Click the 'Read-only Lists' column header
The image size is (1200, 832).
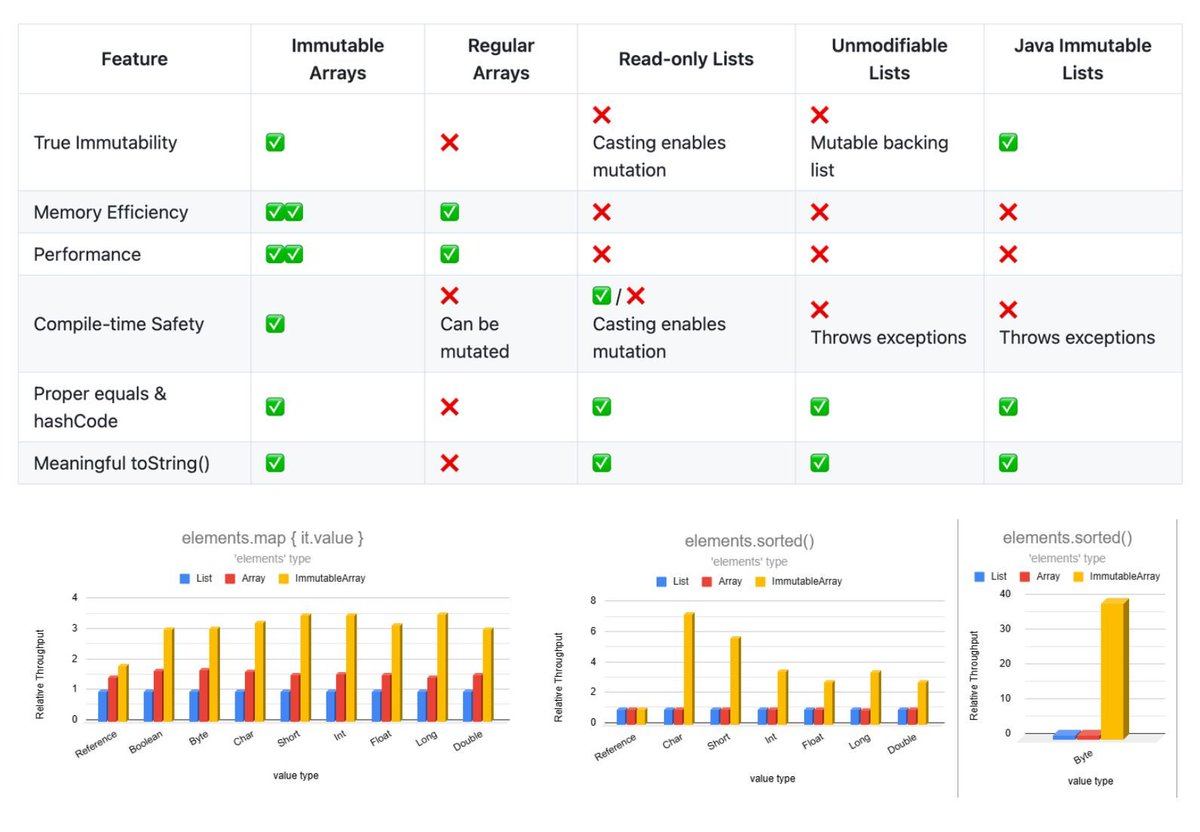pyautogui.click(x=686, y=59)
